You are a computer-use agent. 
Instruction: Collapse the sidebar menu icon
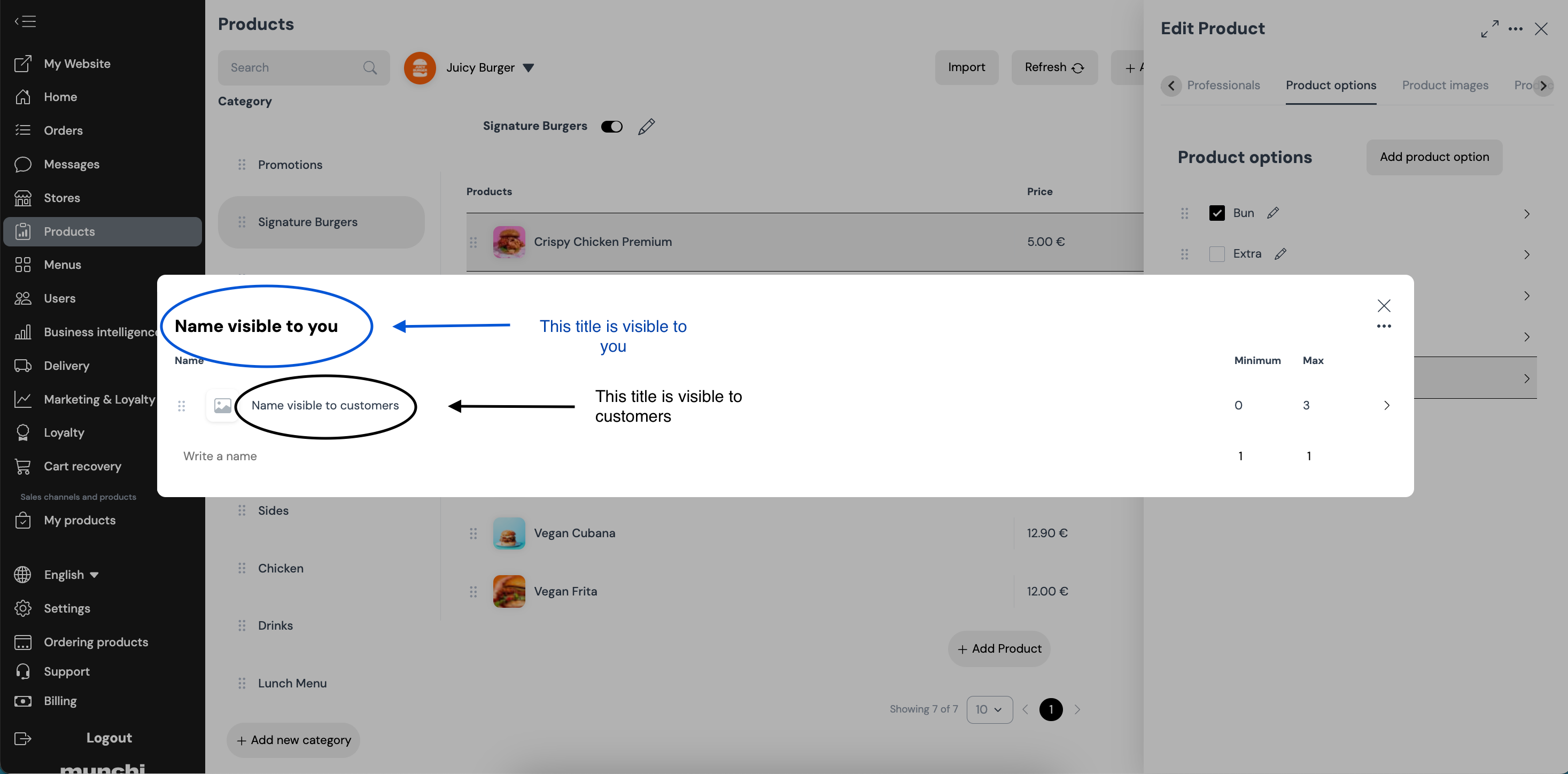coord(25,21)
